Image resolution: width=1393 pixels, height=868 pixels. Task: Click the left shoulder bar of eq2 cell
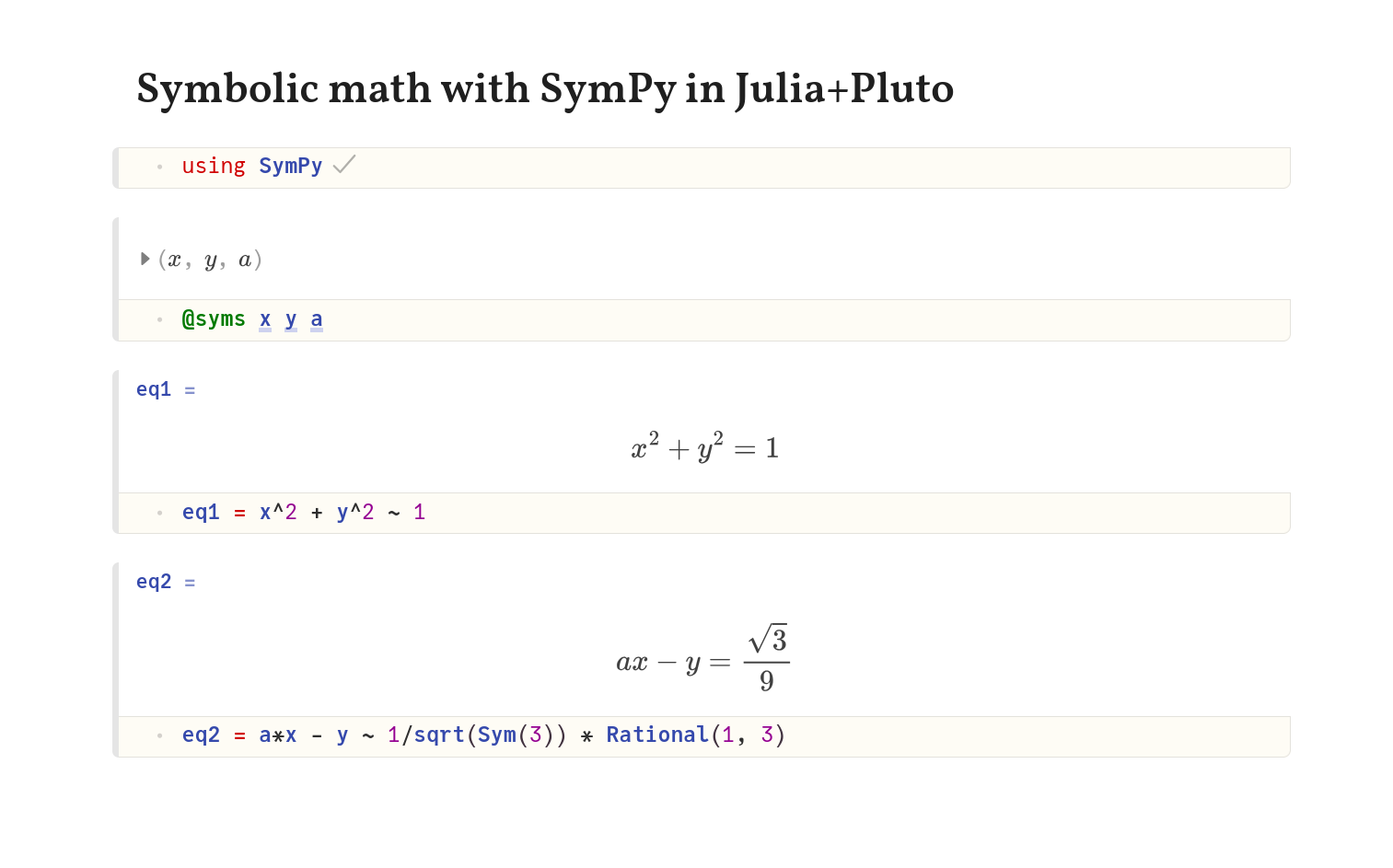[x=115, y=660]
